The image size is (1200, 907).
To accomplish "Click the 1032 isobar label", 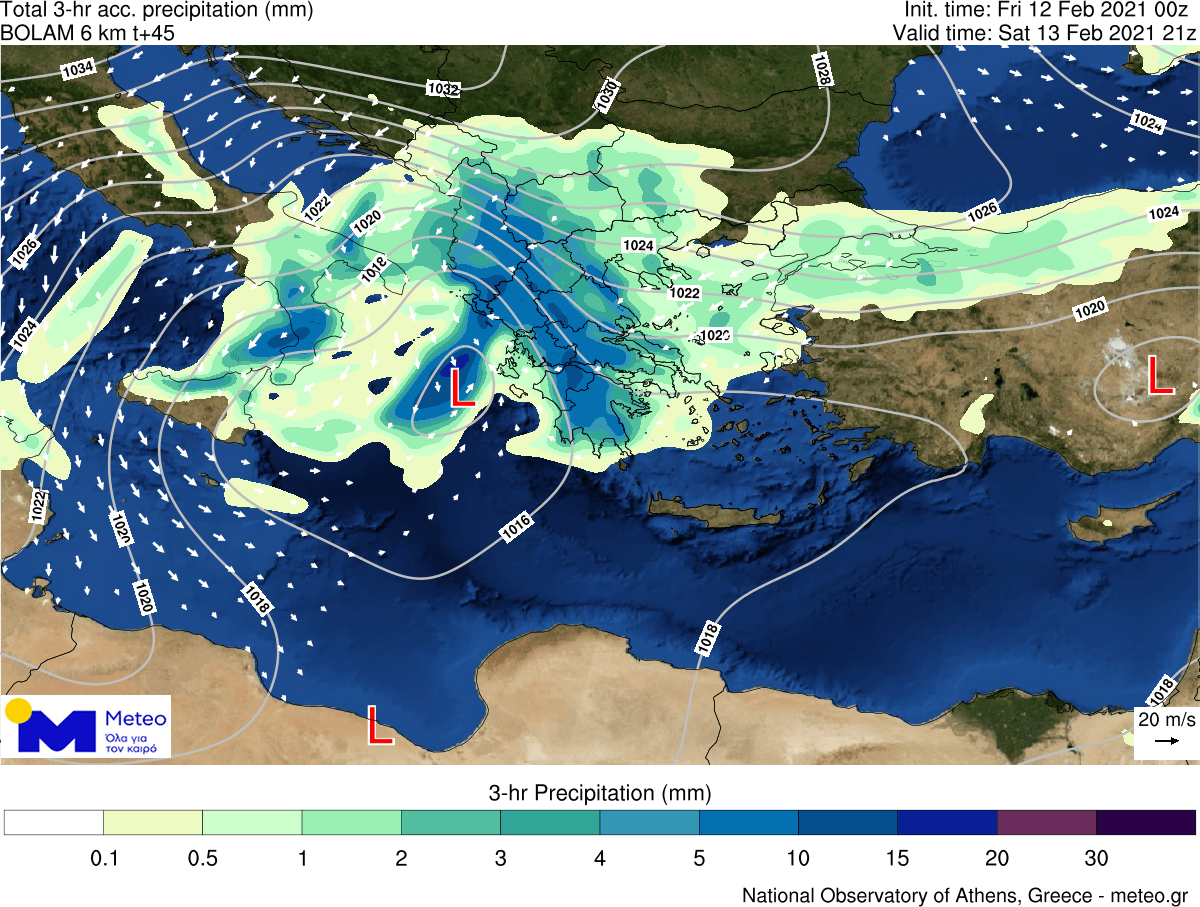I will (x=443, y=89).
